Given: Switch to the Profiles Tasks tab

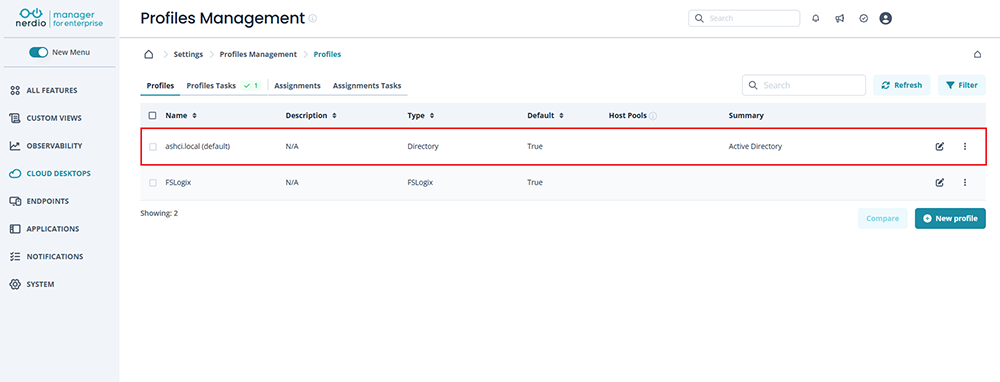Looking at the screenshot, I should coord(223,85).
